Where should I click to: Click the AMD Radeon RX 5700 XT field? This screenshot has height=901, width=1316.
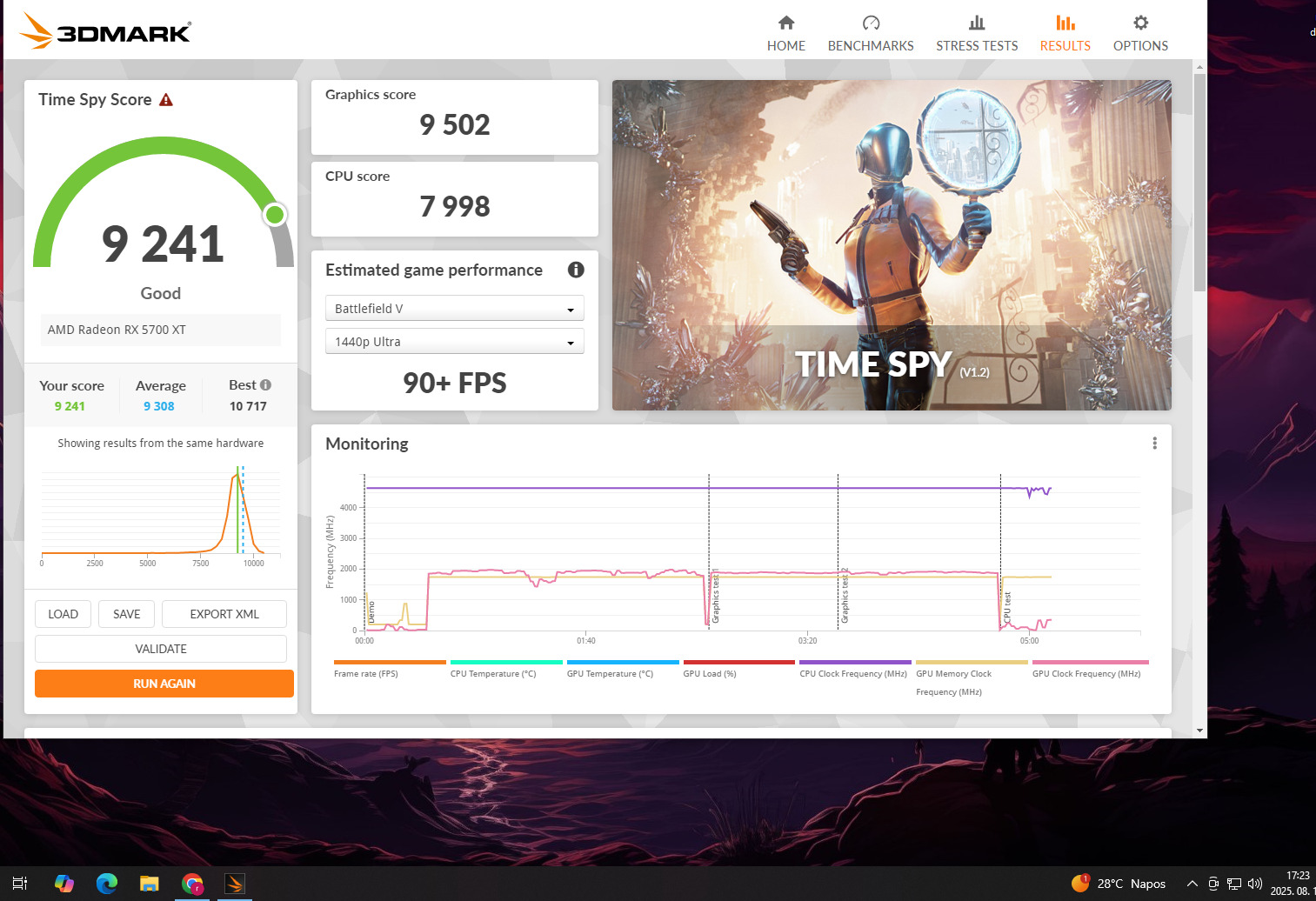tap(161, 330)
